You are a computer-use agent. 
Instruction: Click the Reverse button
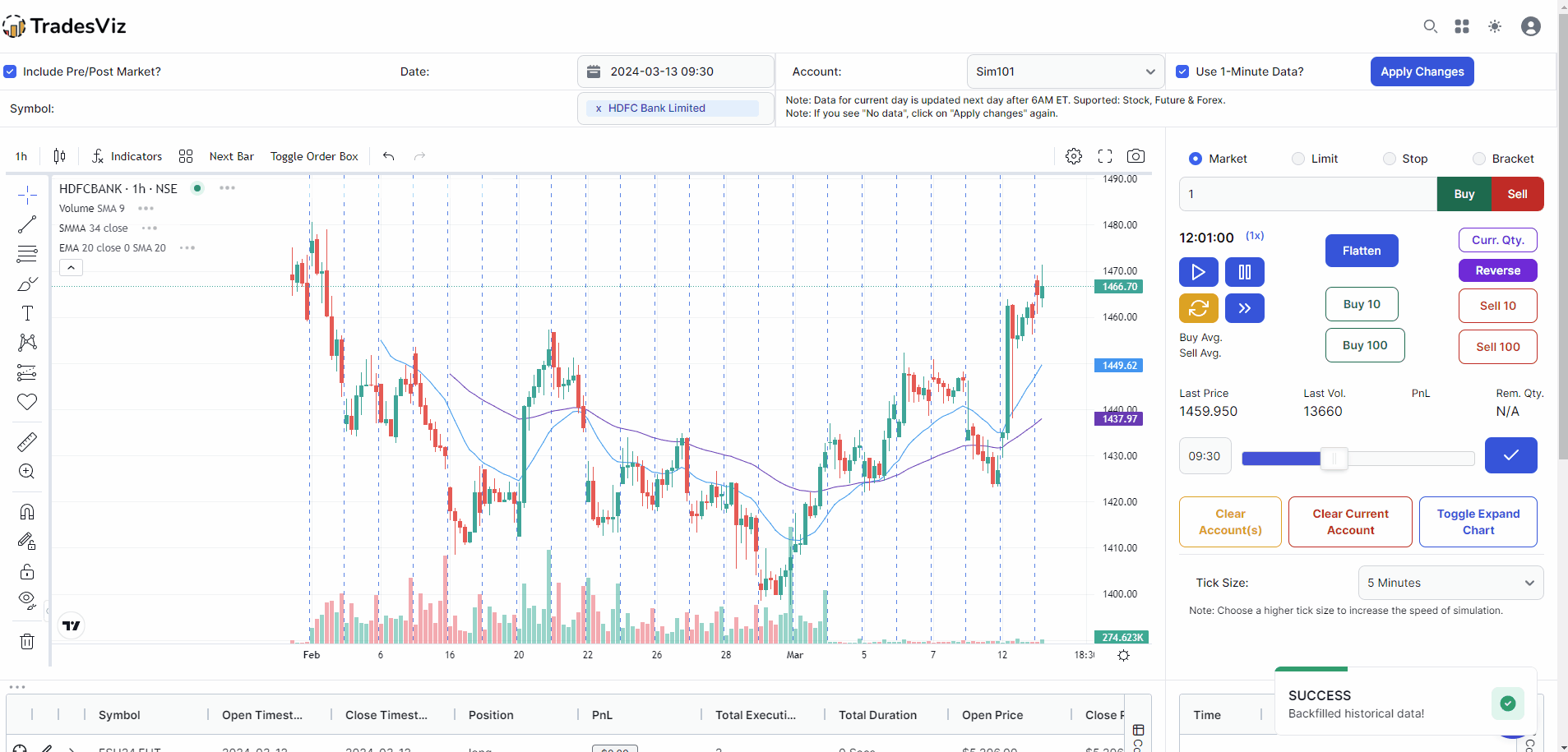coord(1497,270)
